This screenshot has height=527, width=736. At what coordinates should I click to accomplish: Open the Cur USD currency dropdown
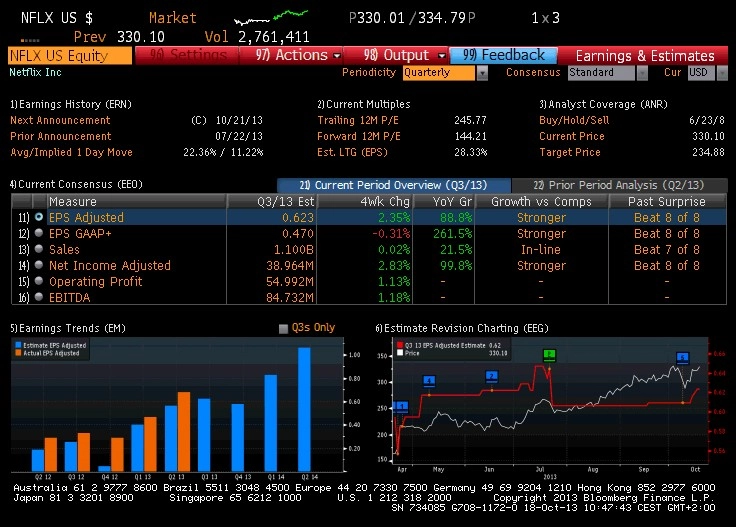[722, 73]
